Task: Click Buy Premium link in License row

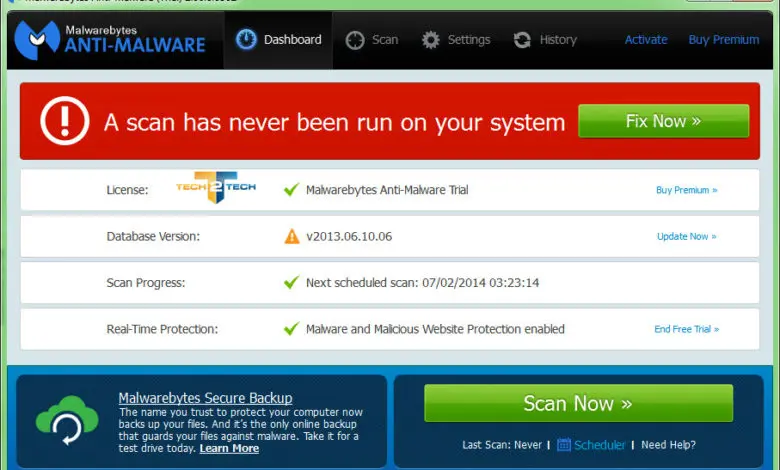Action: click(x=686, y=190)
